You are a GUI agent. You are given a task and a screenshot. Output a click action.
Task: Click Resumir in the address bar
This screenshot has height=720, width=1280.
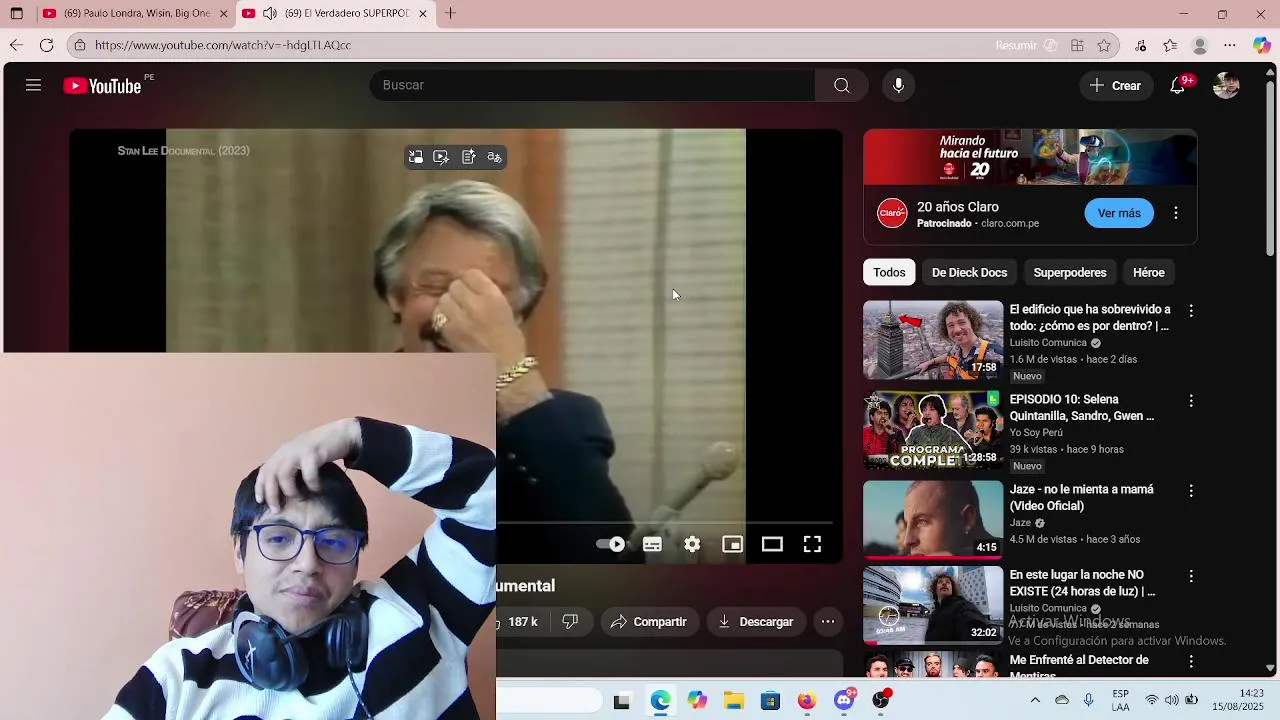click(1026, 45)
